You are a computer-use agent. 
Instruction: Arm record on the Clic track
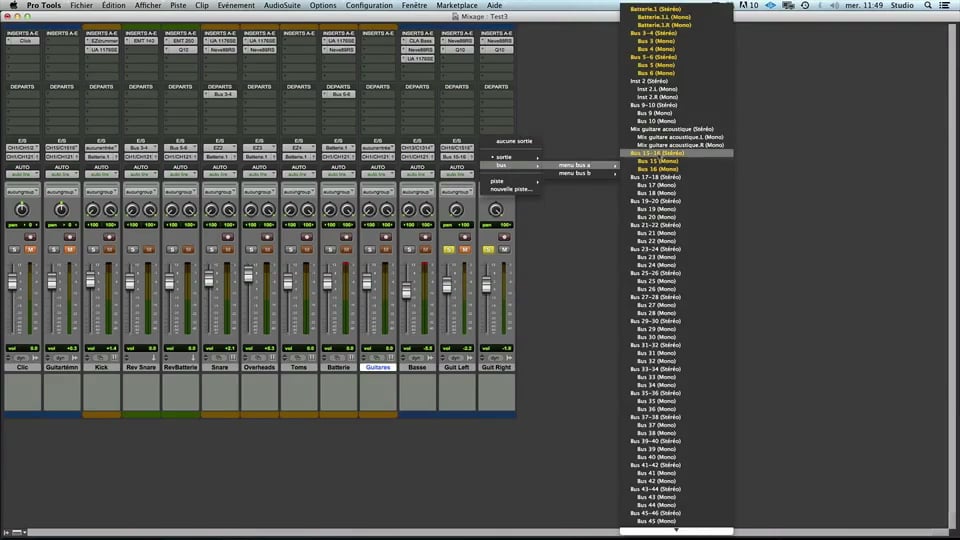[30, 237]
